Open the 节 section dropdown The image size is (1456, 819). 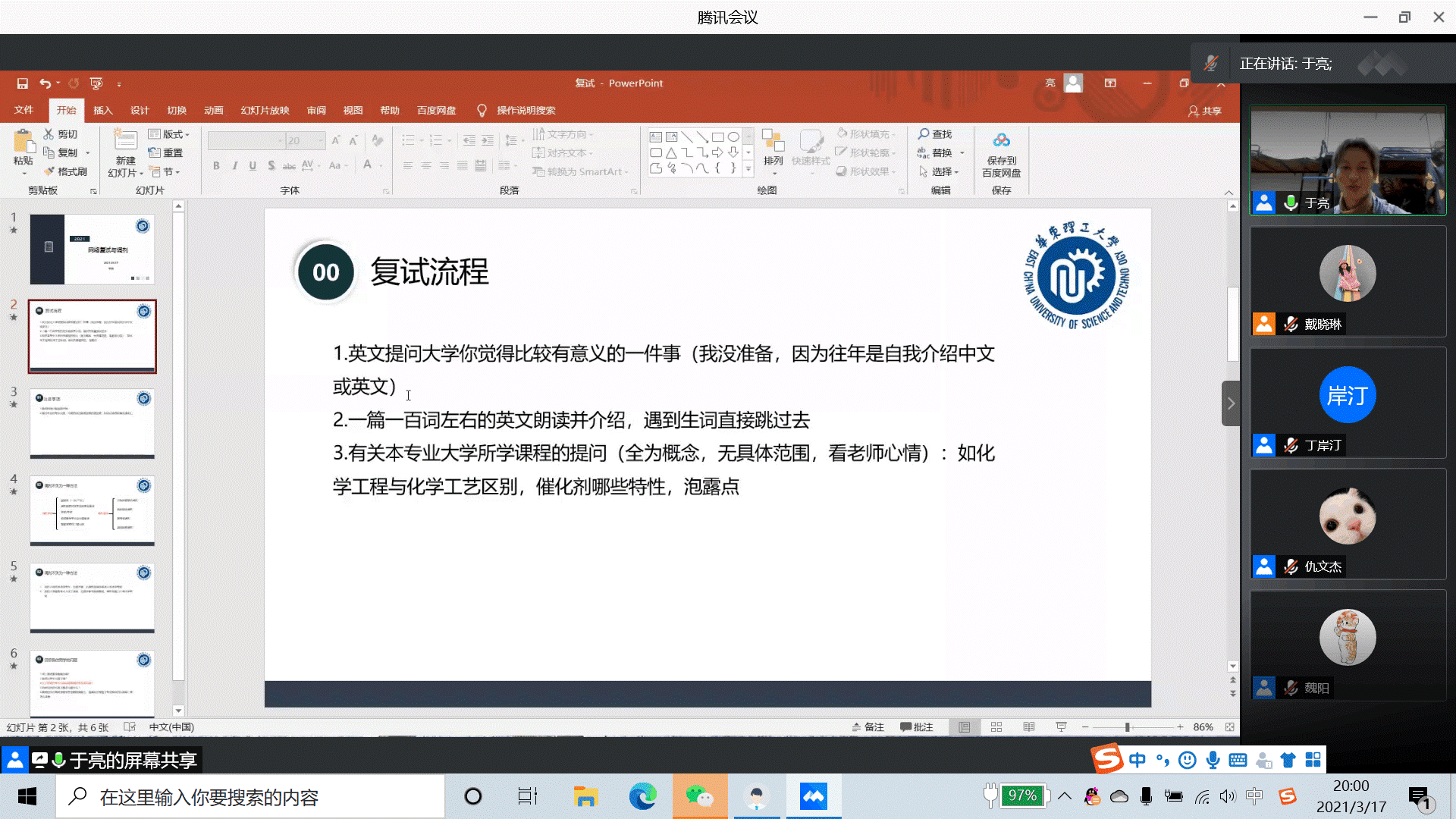click(x=165, y=172)
